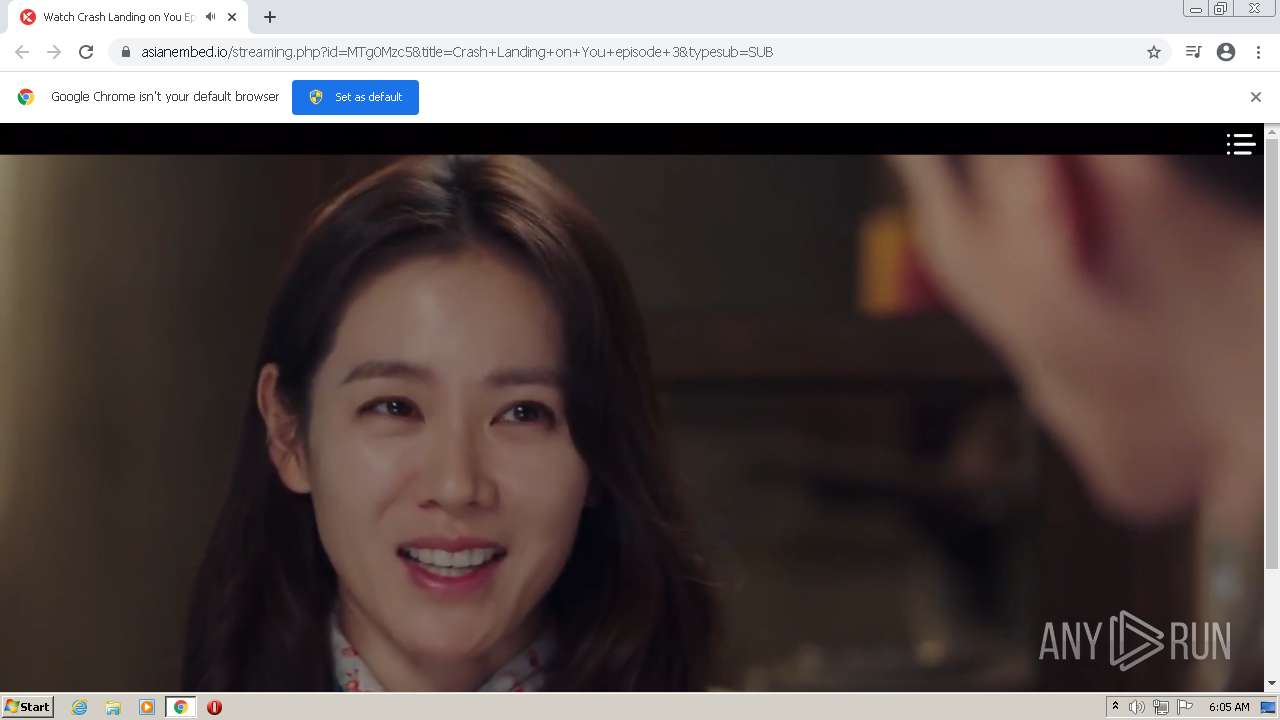Image resolution: width=1280 pixels, height=720 pixels.
Task: Open clock showing 6:05 AM
Action: (1229, 707)
